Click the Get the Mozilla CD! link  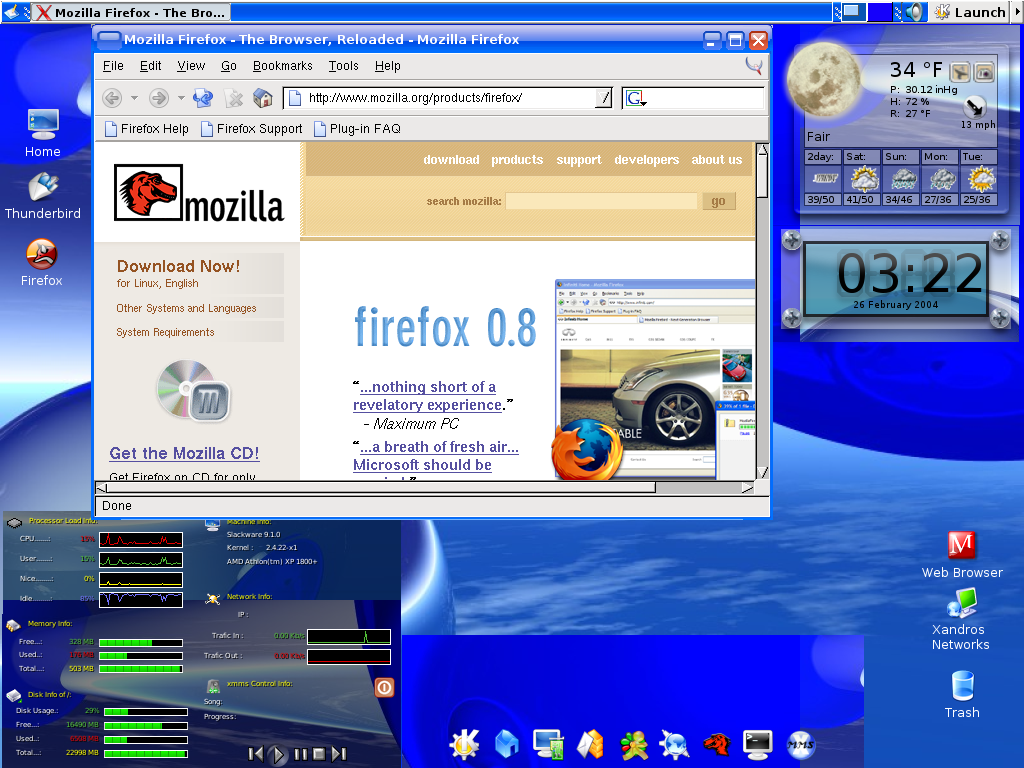[184, 453]
